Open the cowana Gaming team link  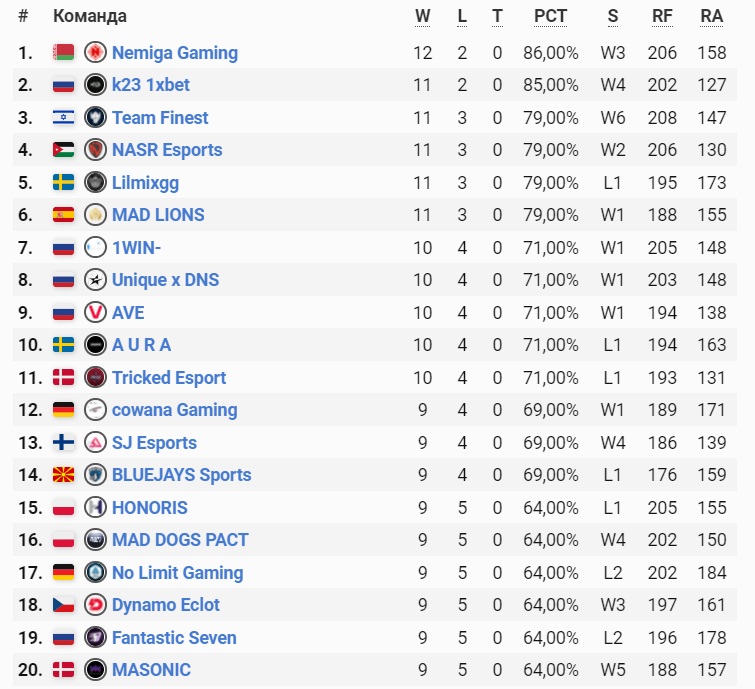(174, 410)
